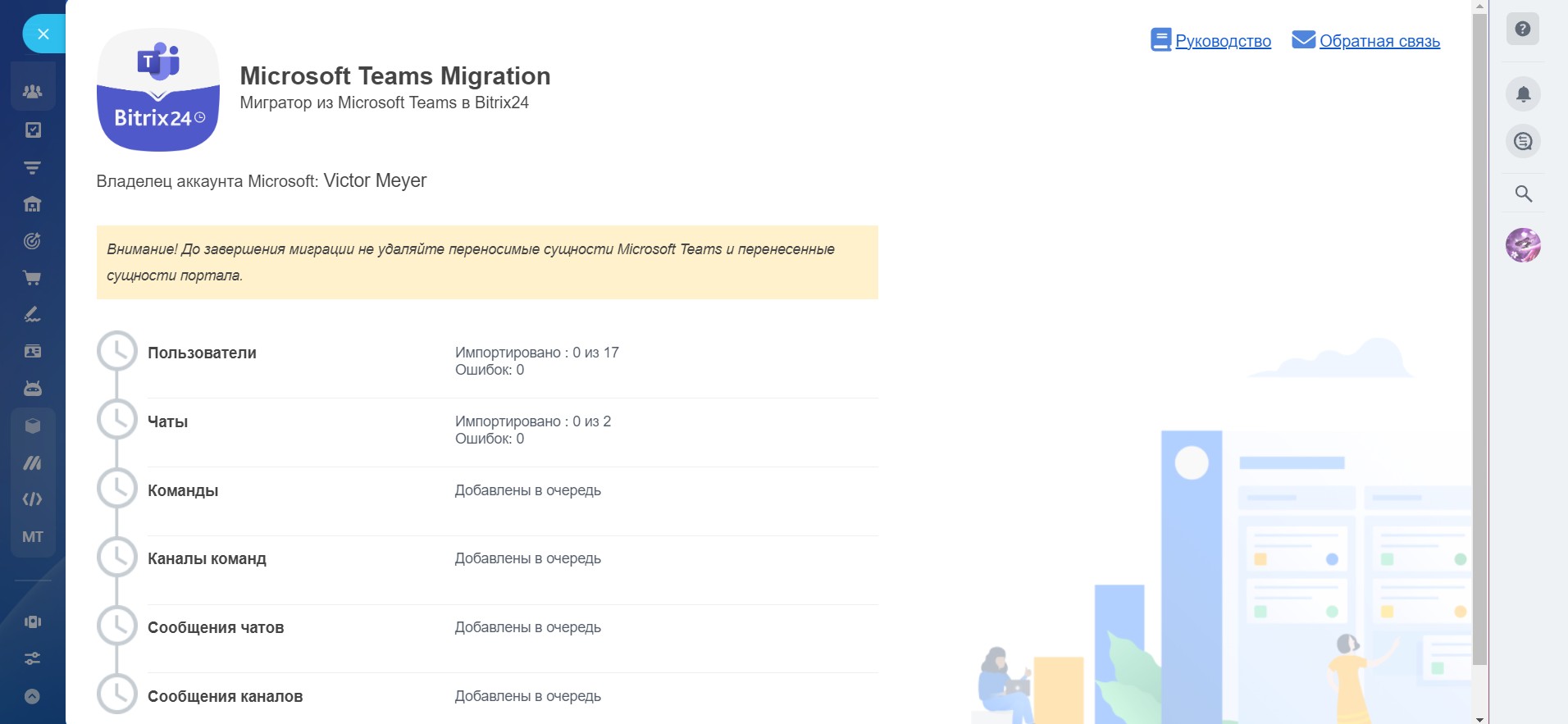Open the shopping cart sidebar icon
Screen dimensions: 1568x724
point(33,278)
